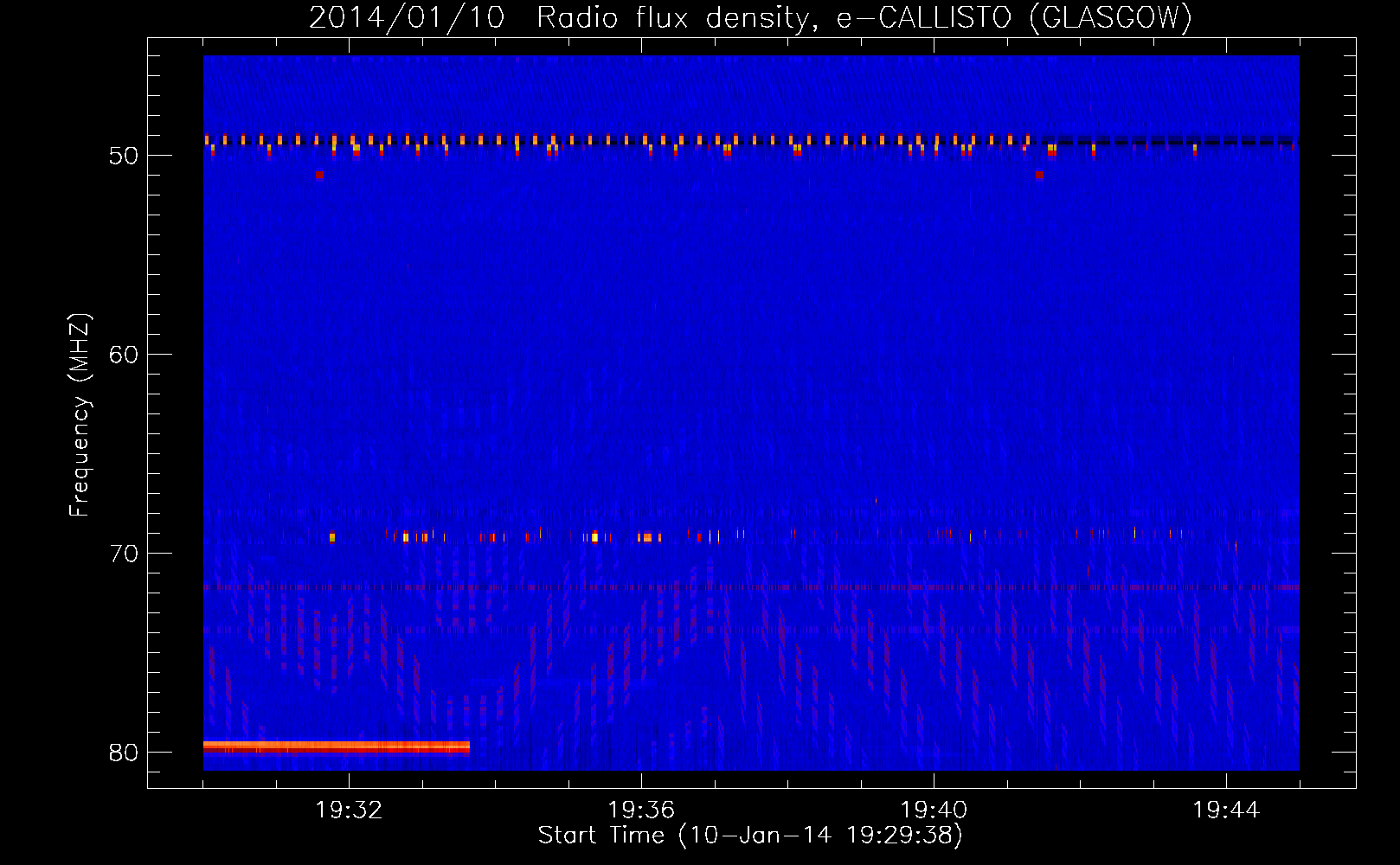Click the 19:40 time tick label
1400x865 pixels.
(934, 810)
